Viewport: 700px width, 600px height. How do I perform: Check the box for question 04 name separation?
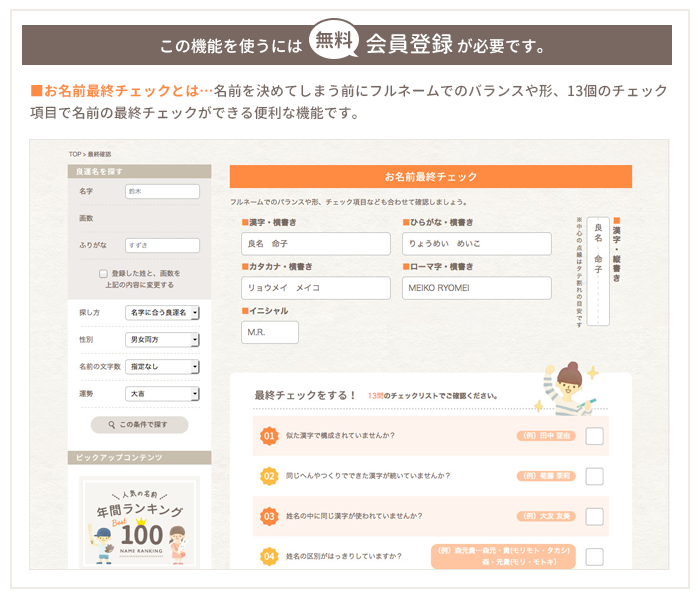point(594,557)
